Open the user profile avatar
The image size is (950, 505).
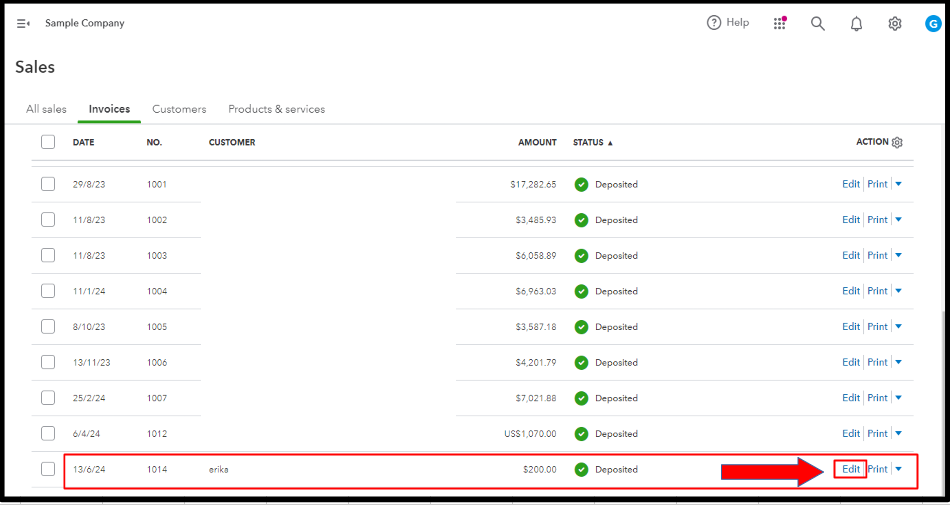click(x=932, y=23)
